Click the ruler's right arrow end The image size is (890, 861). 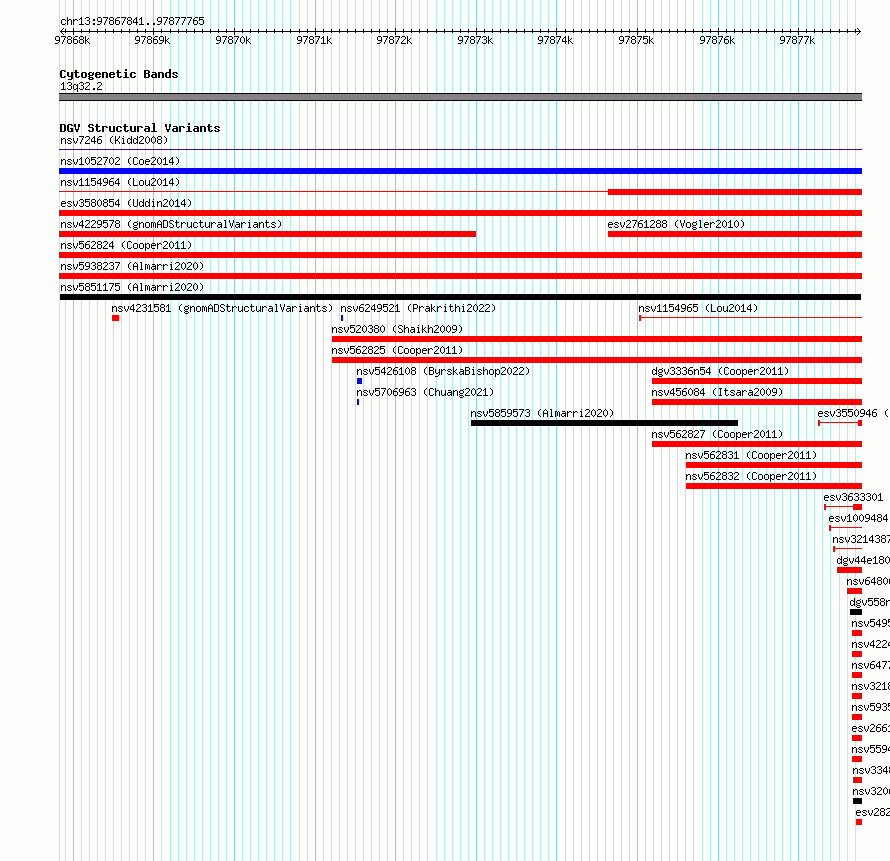tap(859, 31)
